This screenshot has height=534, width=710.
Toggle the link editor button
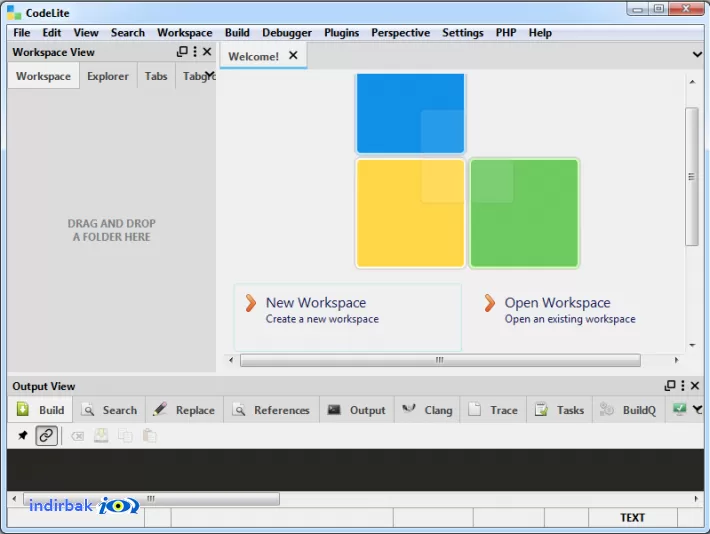point(46,436)
